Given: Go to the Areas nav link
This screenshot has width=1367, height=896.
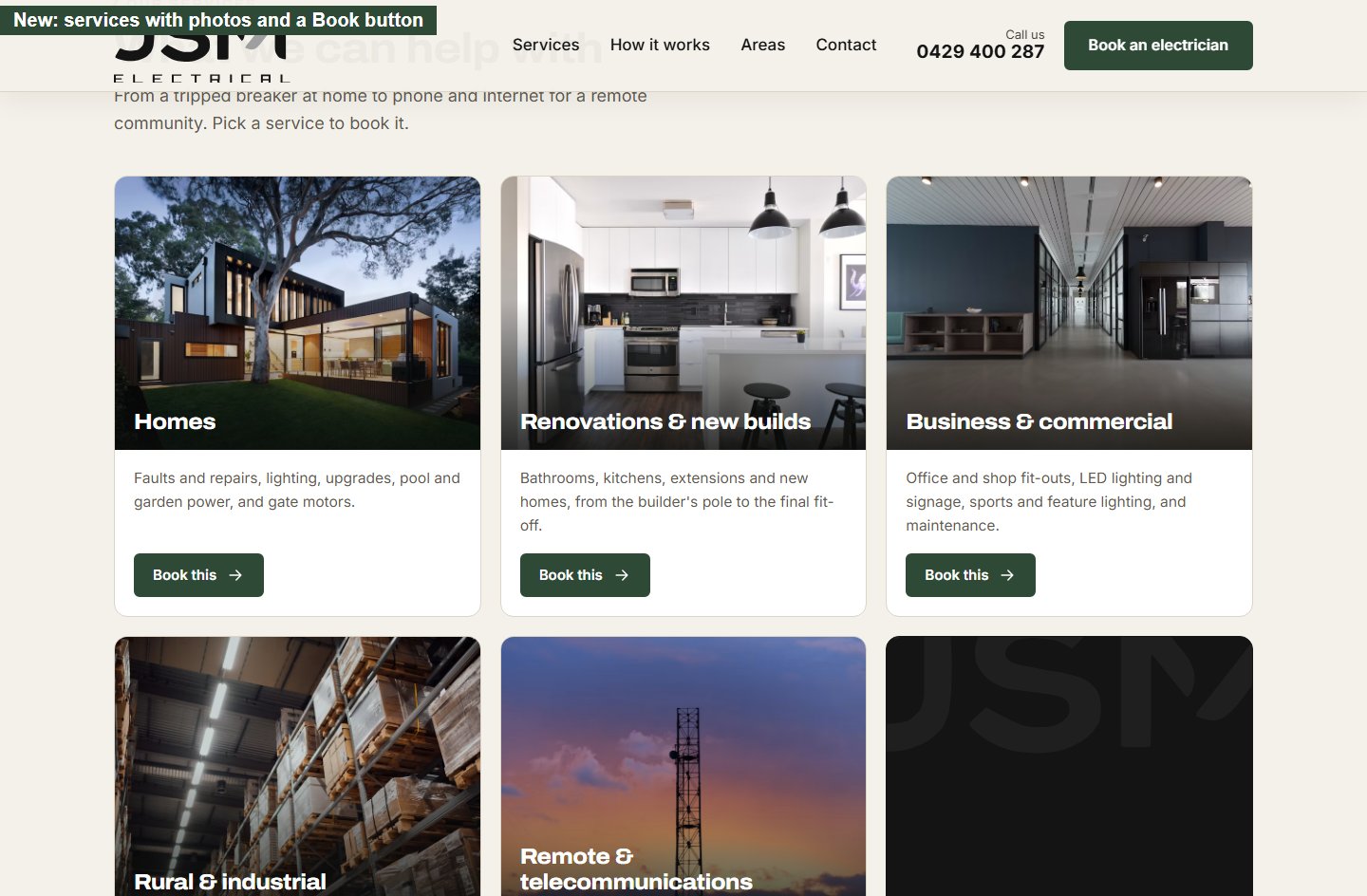Looking at the screenshot, I should coord(763,45).
